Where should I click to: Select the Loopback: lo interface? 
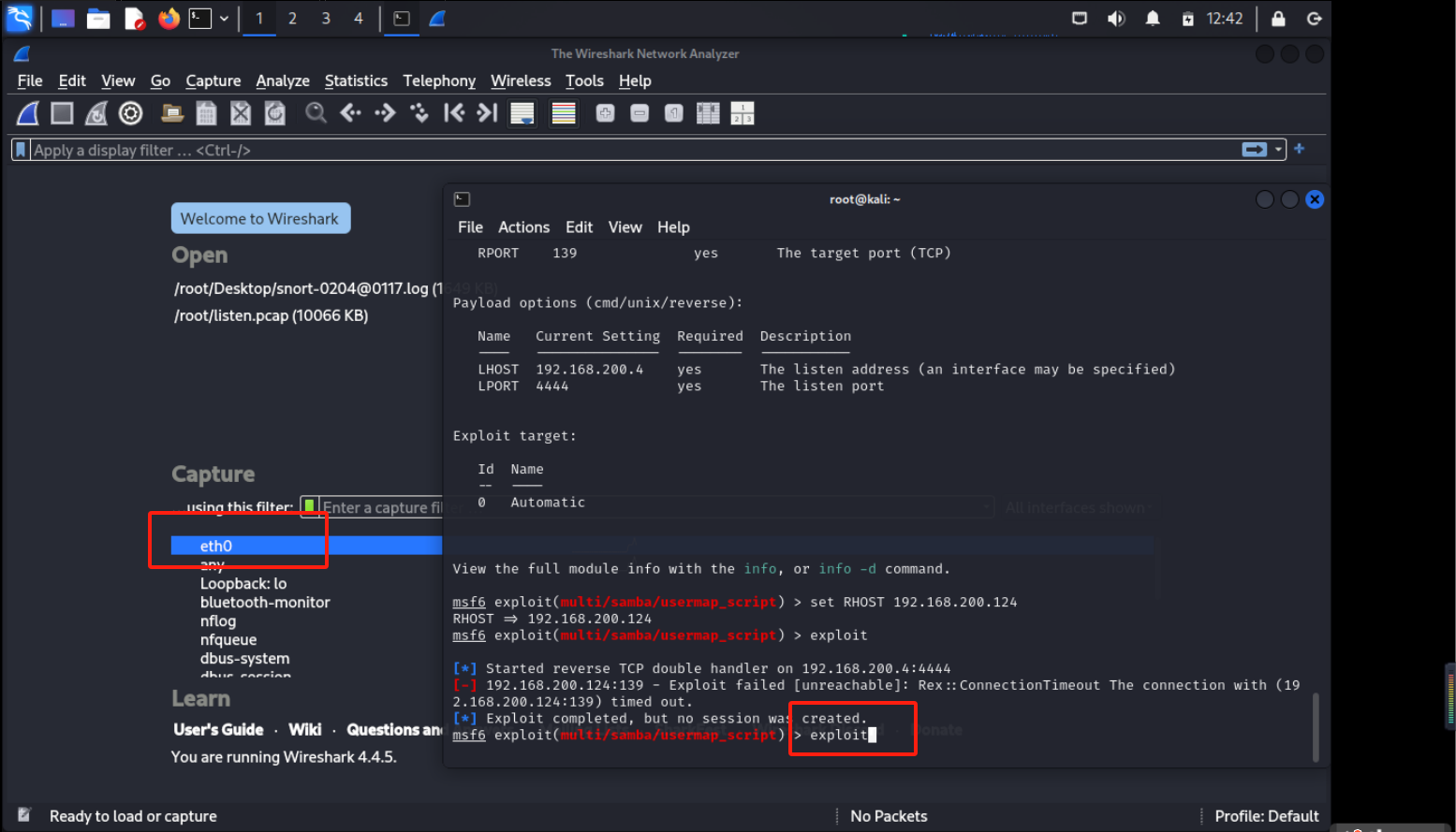coord(243,584)
